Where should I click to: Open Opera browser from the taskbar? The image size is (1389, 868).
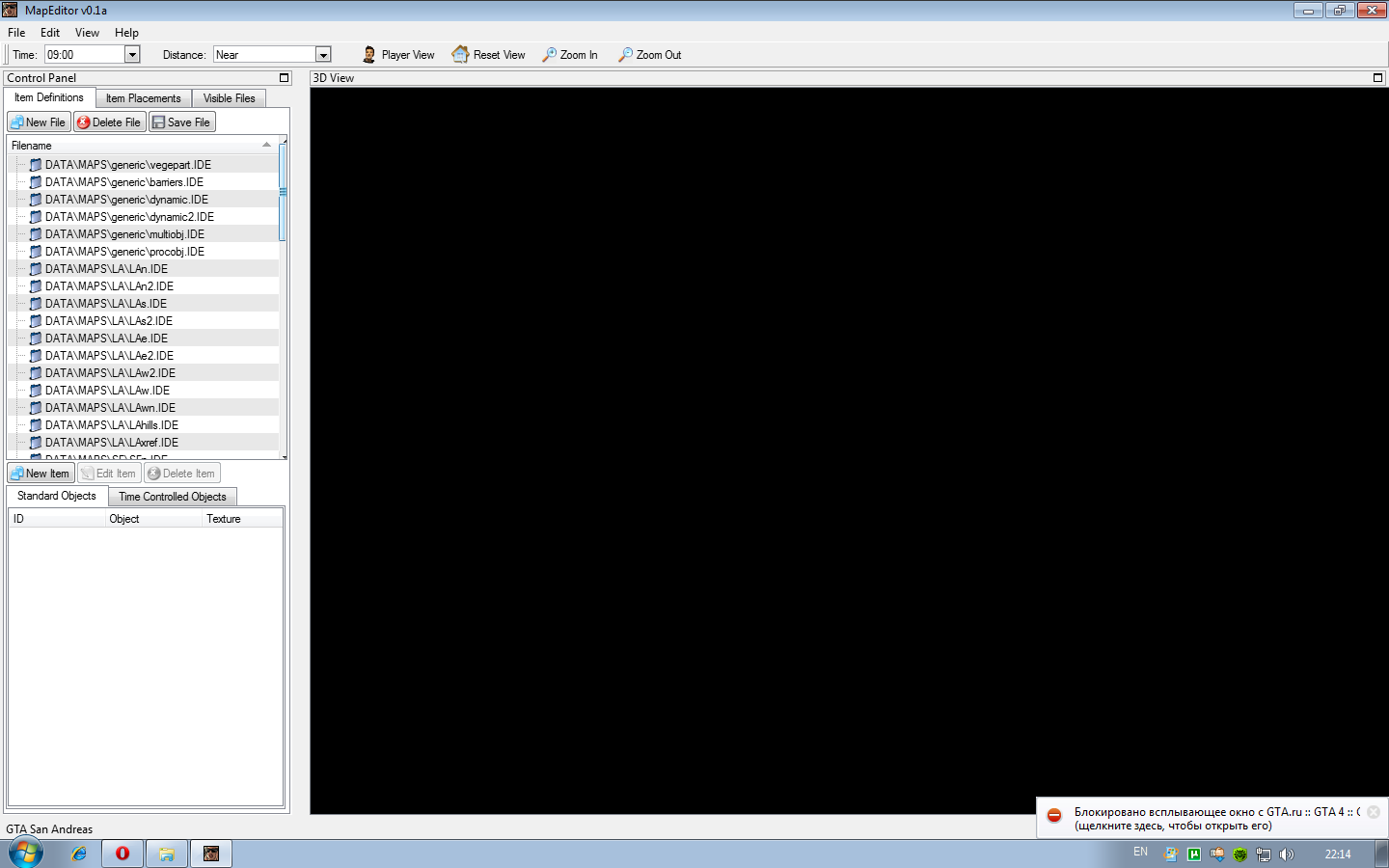(x=123, y=854)
